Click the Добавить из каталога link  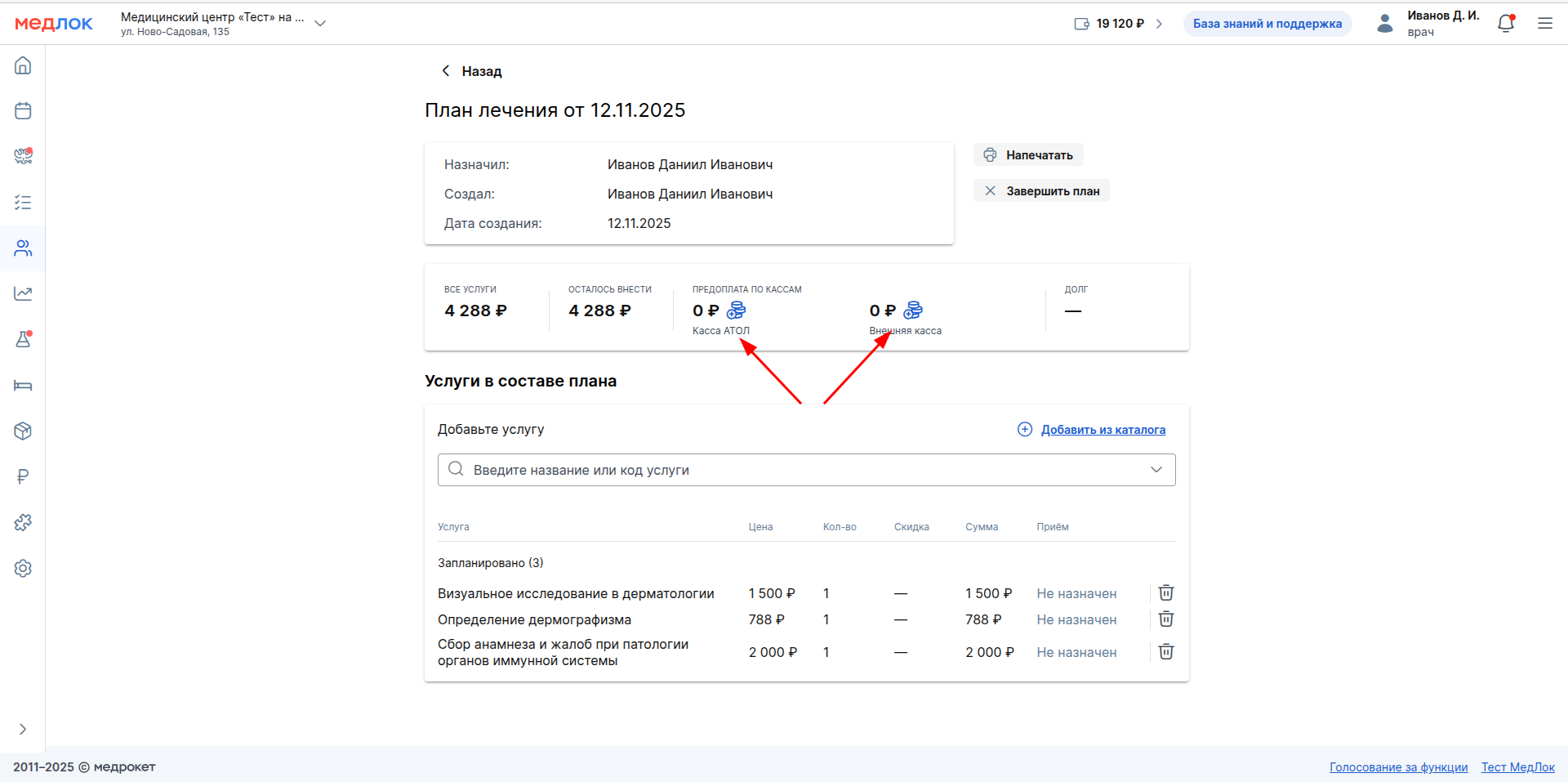pos(1102,430)
